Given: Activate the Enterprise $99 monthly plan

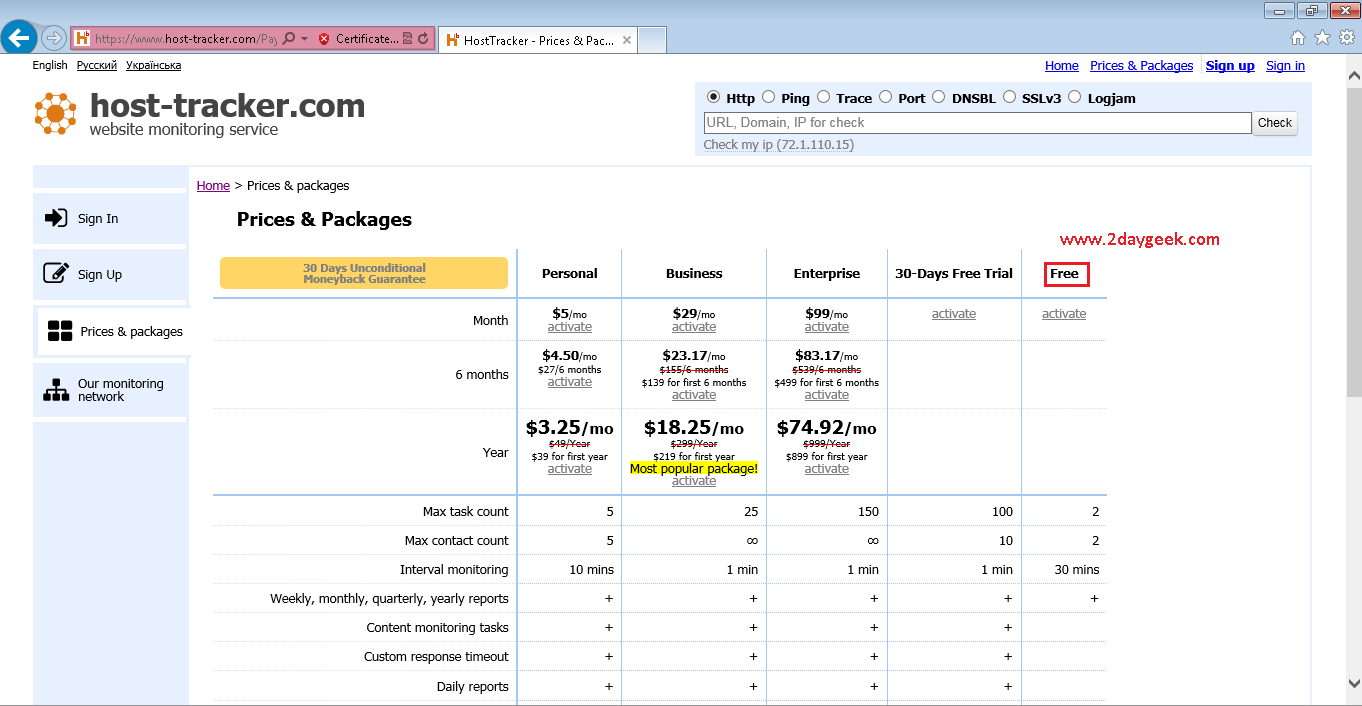Looking at the screenshot, I should coord(827,327).
